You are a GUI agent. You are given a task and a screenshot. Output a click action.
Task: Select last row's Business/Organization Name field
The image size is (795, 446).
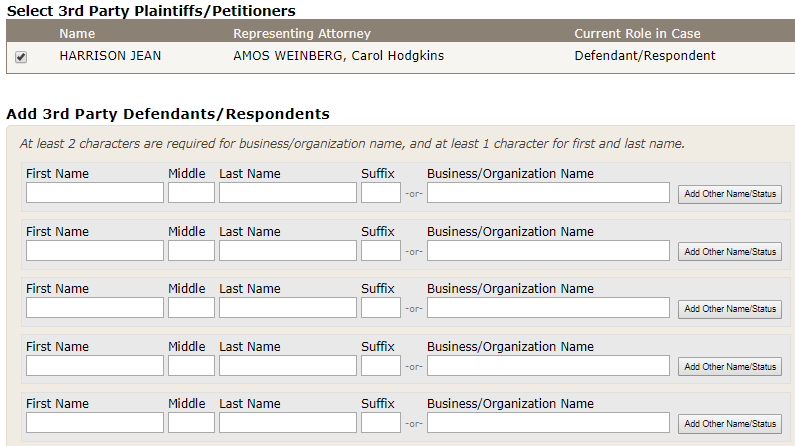548,423
